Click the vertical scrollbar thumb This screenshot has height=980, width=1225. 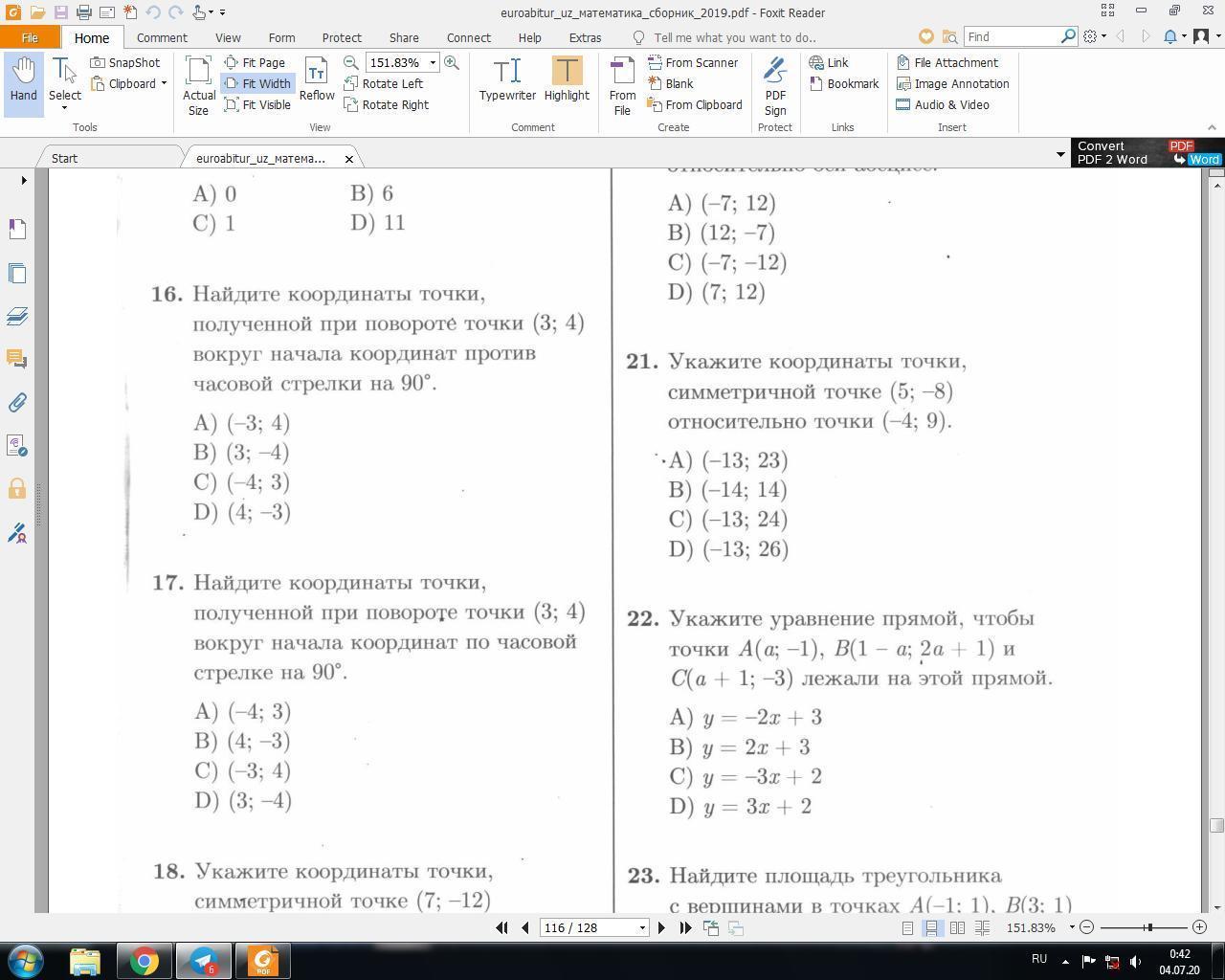(x=1216, y=825)
